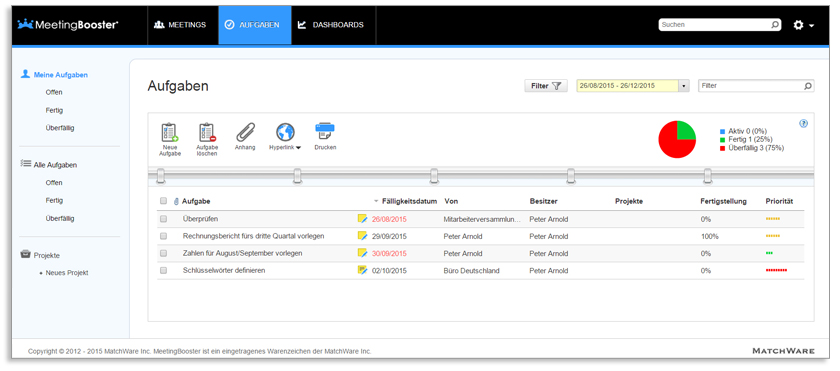Click the blue Aktiv legend swatch
Screen dimensions: 840x371
tap(722, 131)
